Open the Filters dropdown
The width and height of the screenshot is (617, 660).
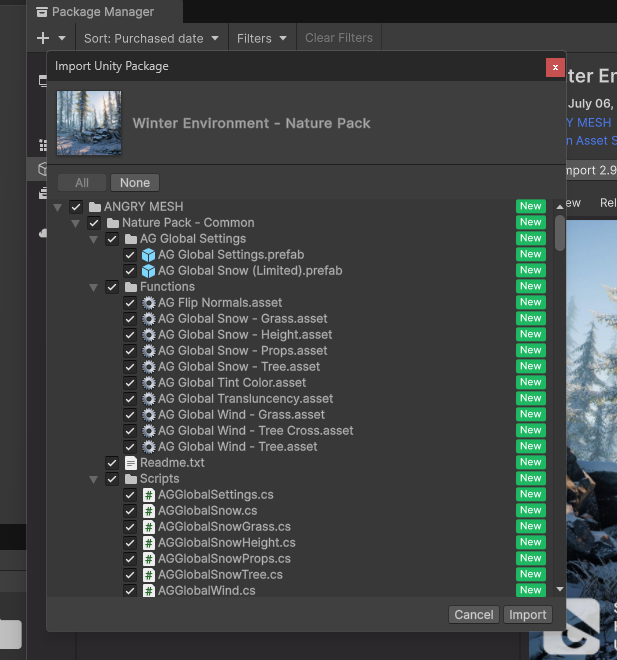click(262, 38)
